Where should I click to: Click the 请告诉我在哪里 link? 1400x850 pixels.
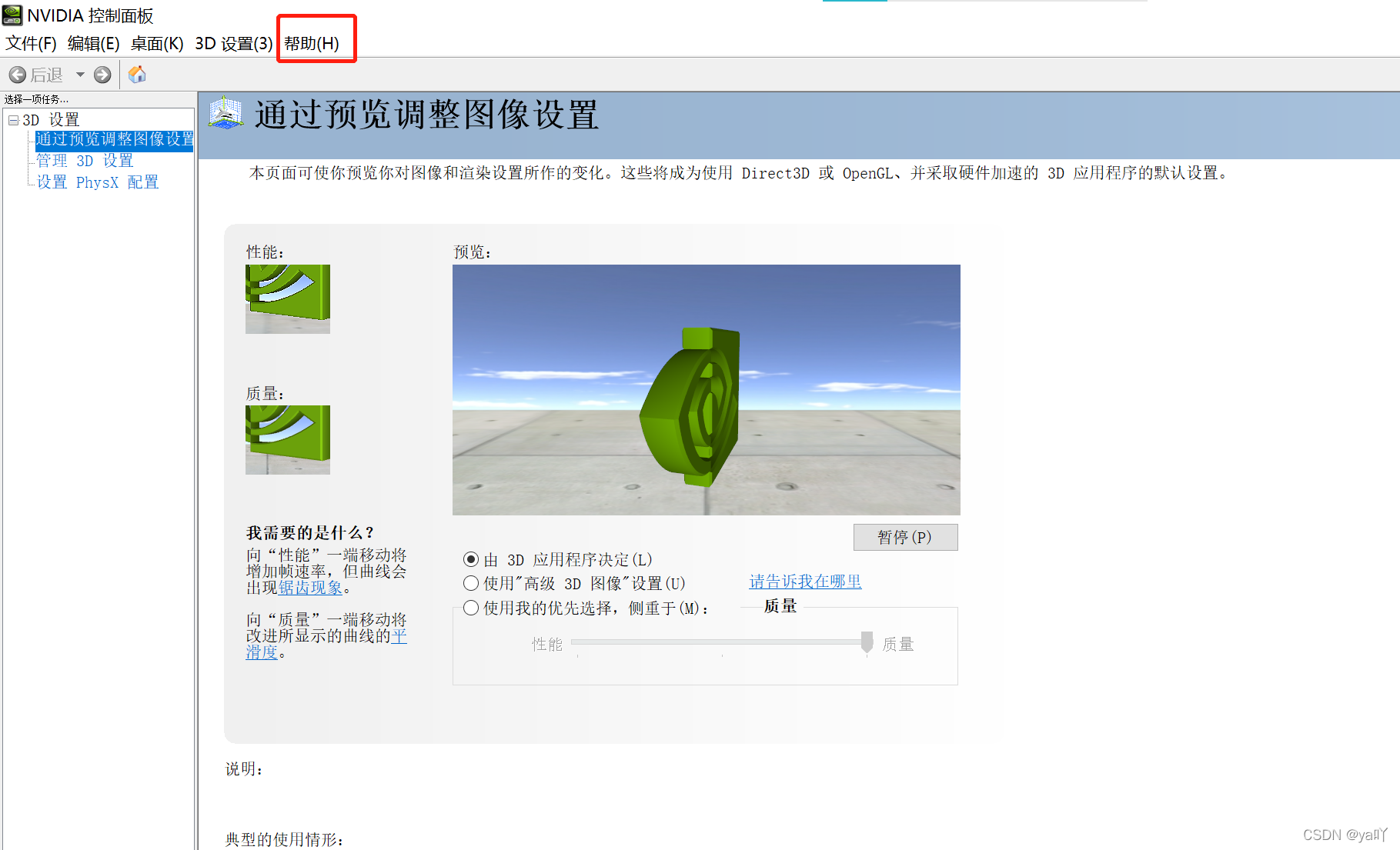(x=805, y=582)
